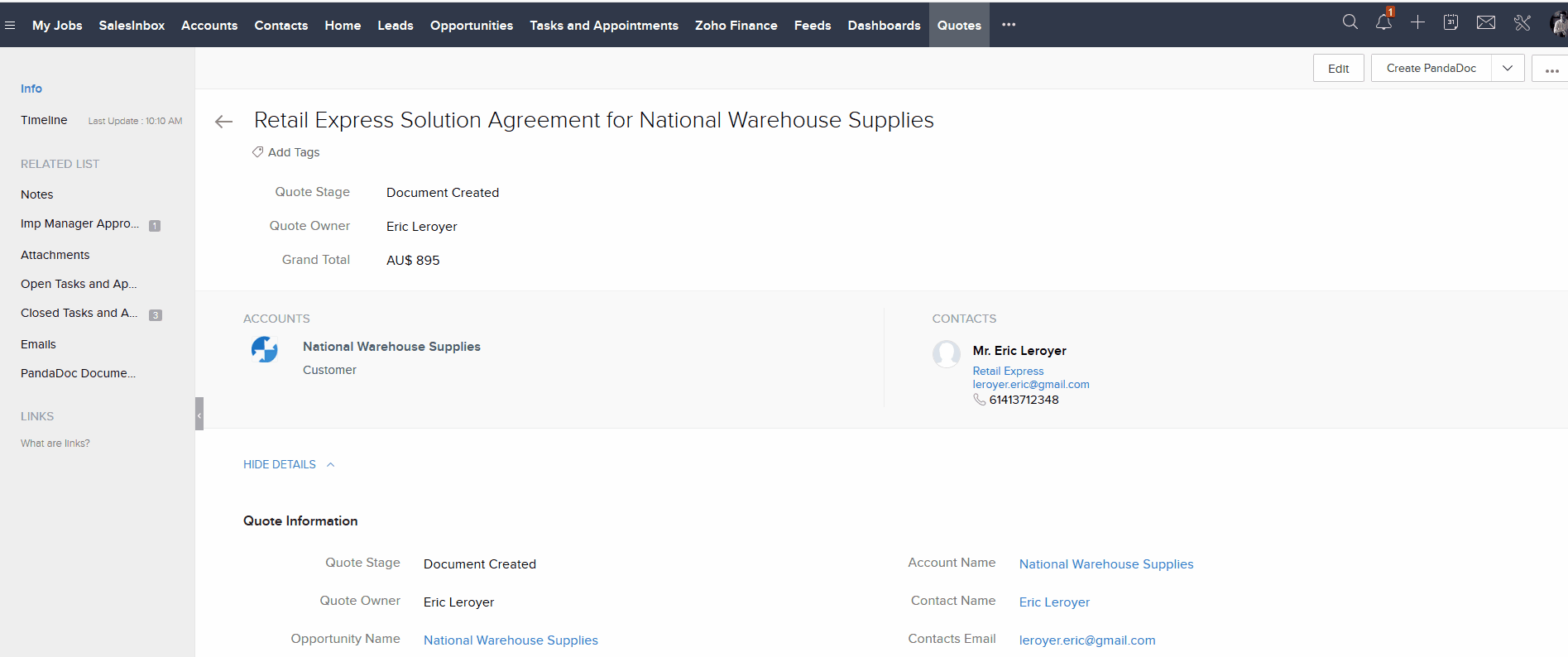Open the calendar icon in top bar
This screenshot has width=1568, height=657.
point(1451,22)
